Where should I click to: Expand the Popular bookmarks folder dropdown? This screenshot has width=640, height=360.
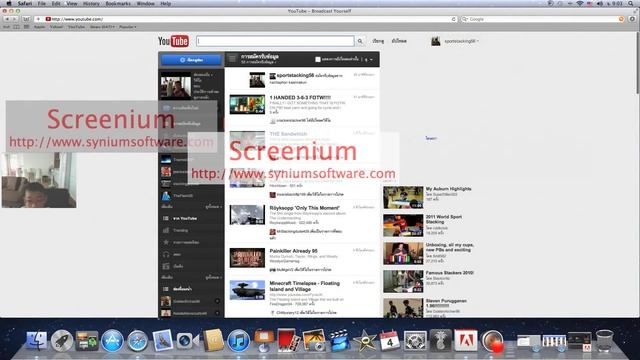pyautogui.click(x=127, y=27)
